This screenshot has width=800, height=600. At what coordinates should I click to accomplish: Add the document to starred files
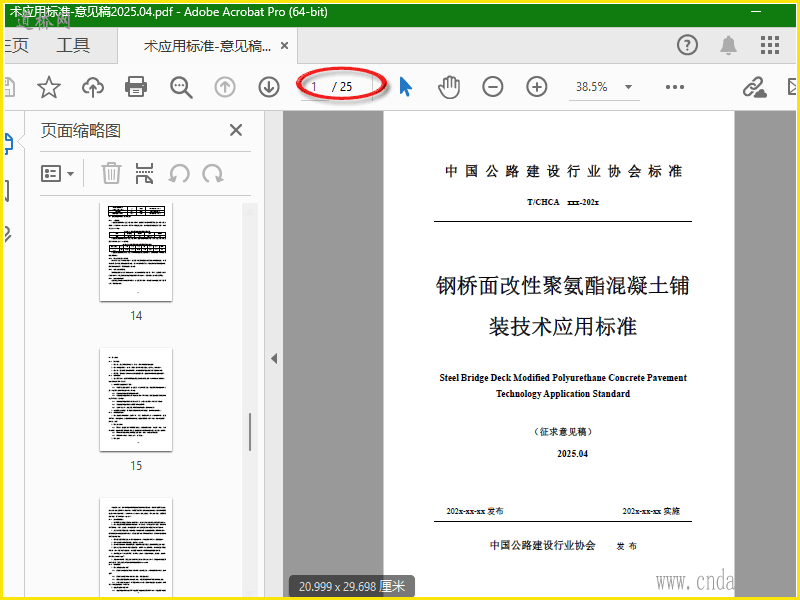49,87
